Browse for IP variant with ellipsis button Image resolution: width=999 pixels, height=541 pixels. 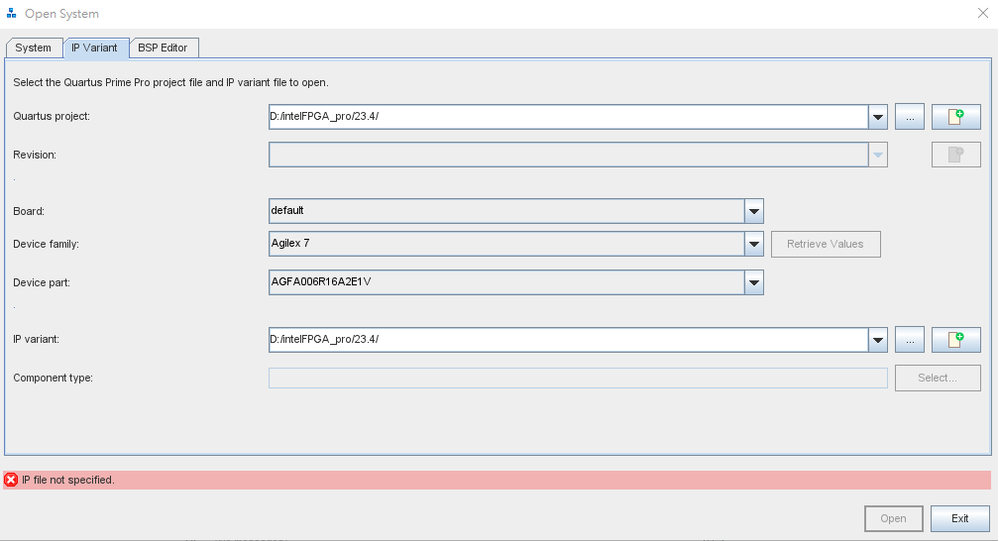[909, 340]
